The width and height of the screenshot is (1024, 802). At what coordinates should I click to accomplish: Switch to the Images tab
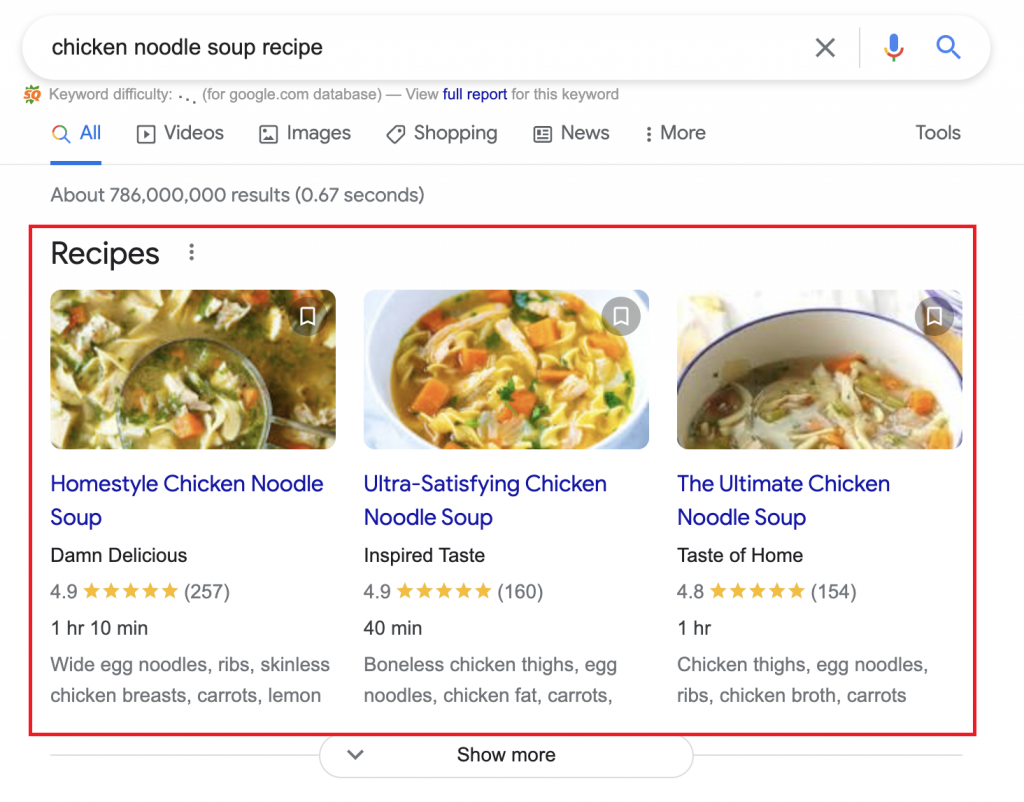(x=305, y=133)
